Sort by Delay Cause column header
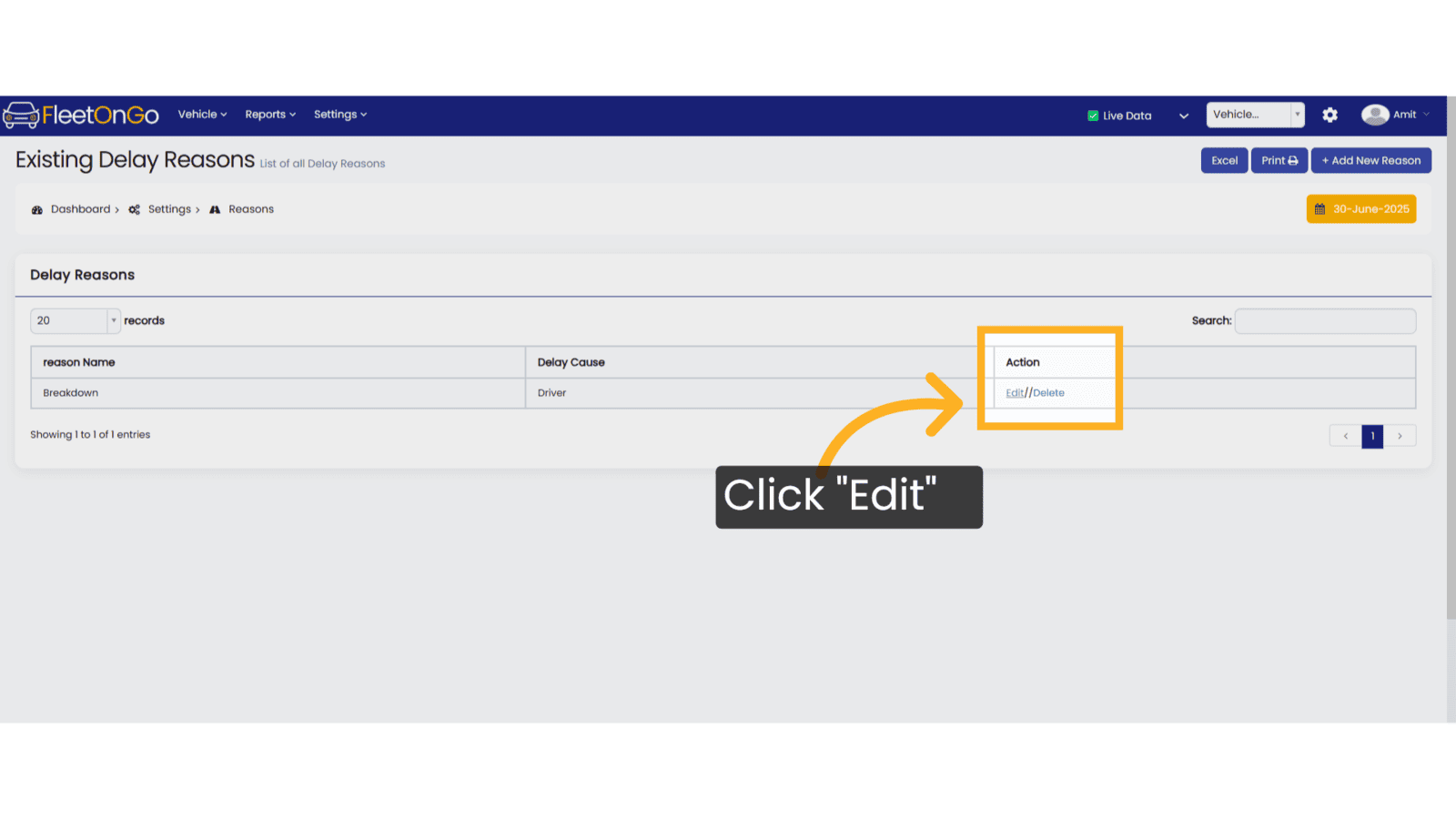Viewport: 1456px width, 819px height. point(759,362)
